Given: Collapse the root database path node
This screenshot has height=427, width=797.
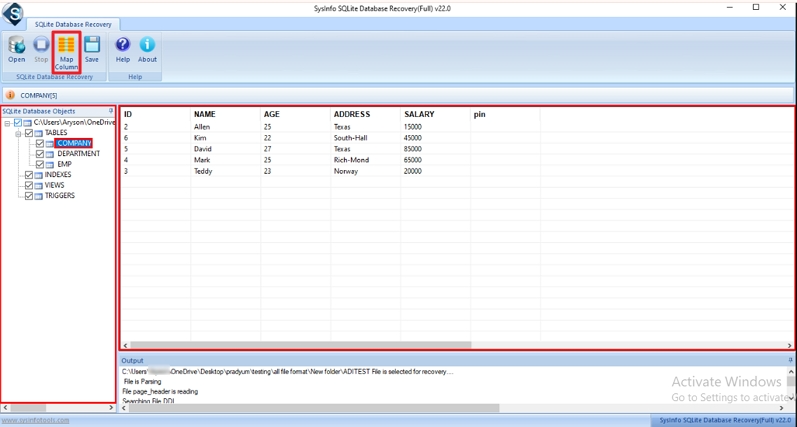Looking at the screenshot, I should tap(7, 123).
